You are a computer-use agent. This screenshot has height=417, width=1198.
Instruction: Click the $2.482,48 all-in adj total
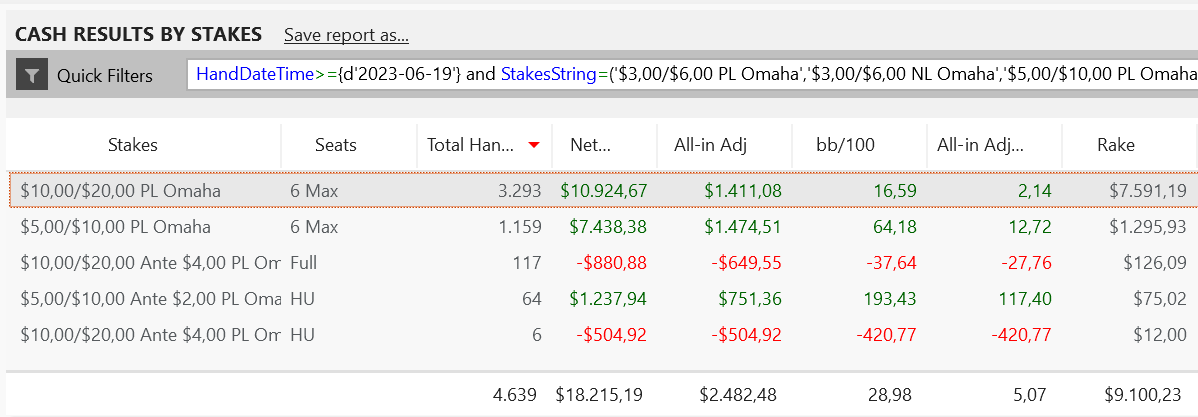[738, 395]
